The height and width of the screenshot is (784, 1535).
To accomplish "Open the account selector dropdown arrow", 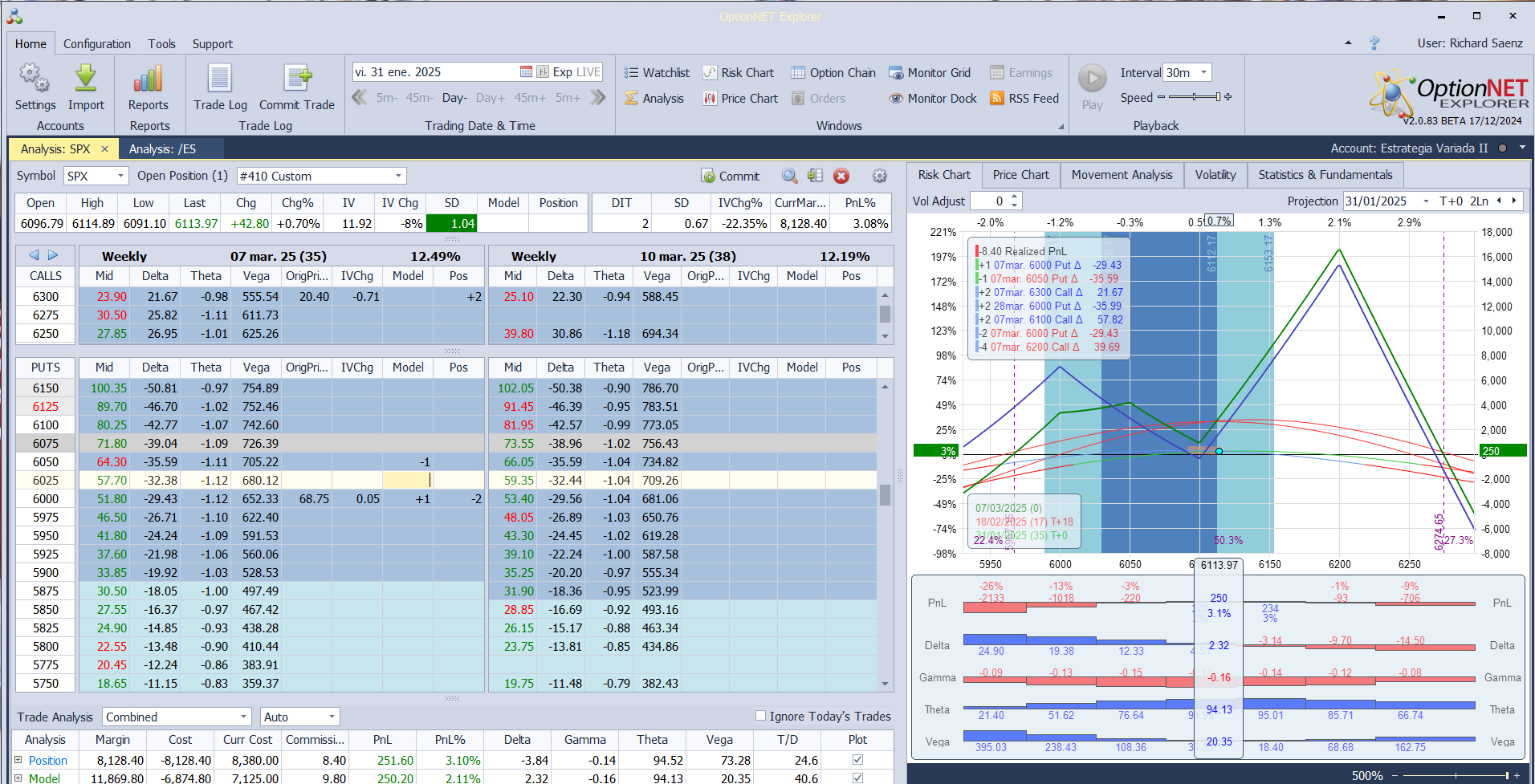I will (1522, 148).
